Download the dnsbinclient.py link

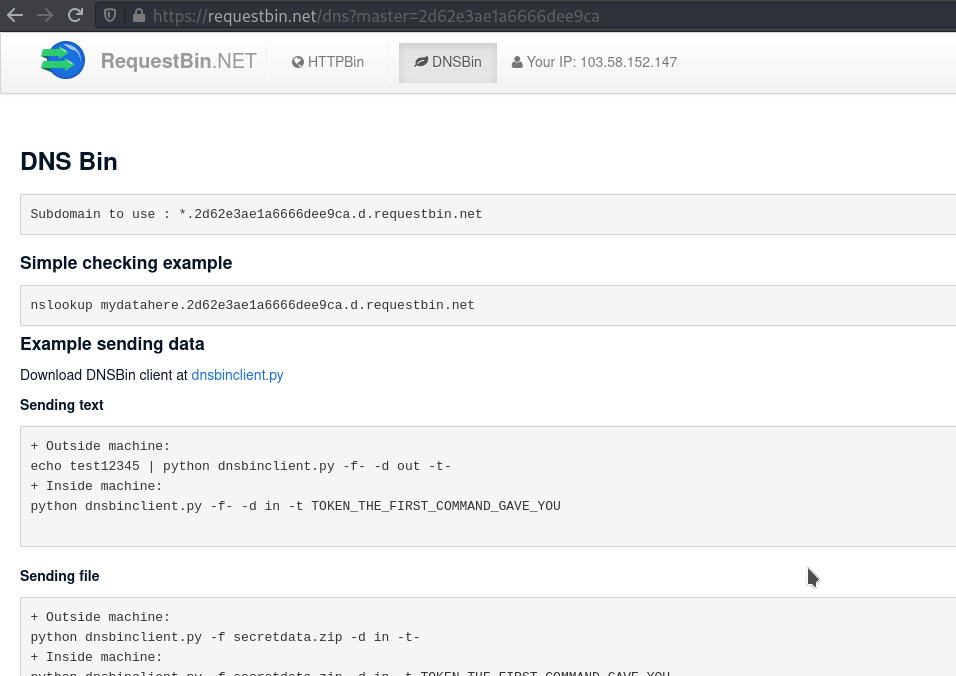coord(237,375)
